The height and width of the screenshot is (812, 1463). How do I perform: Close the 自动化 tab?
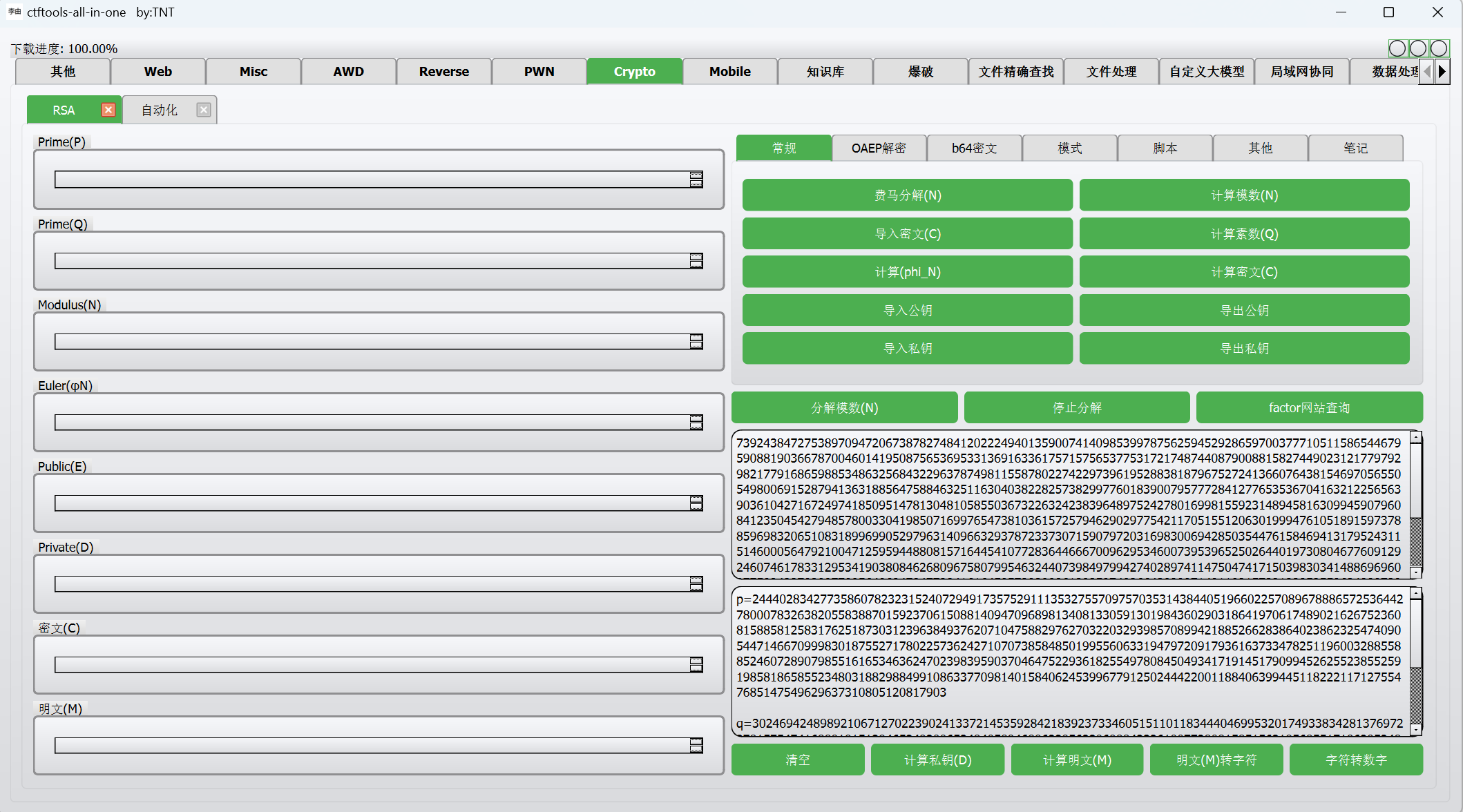pos(203,110)
